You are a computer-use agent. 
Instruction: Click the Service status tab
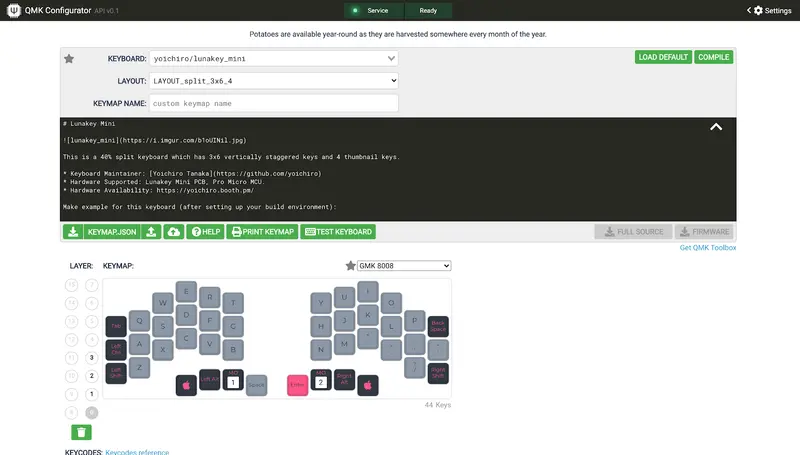point(373,10)
